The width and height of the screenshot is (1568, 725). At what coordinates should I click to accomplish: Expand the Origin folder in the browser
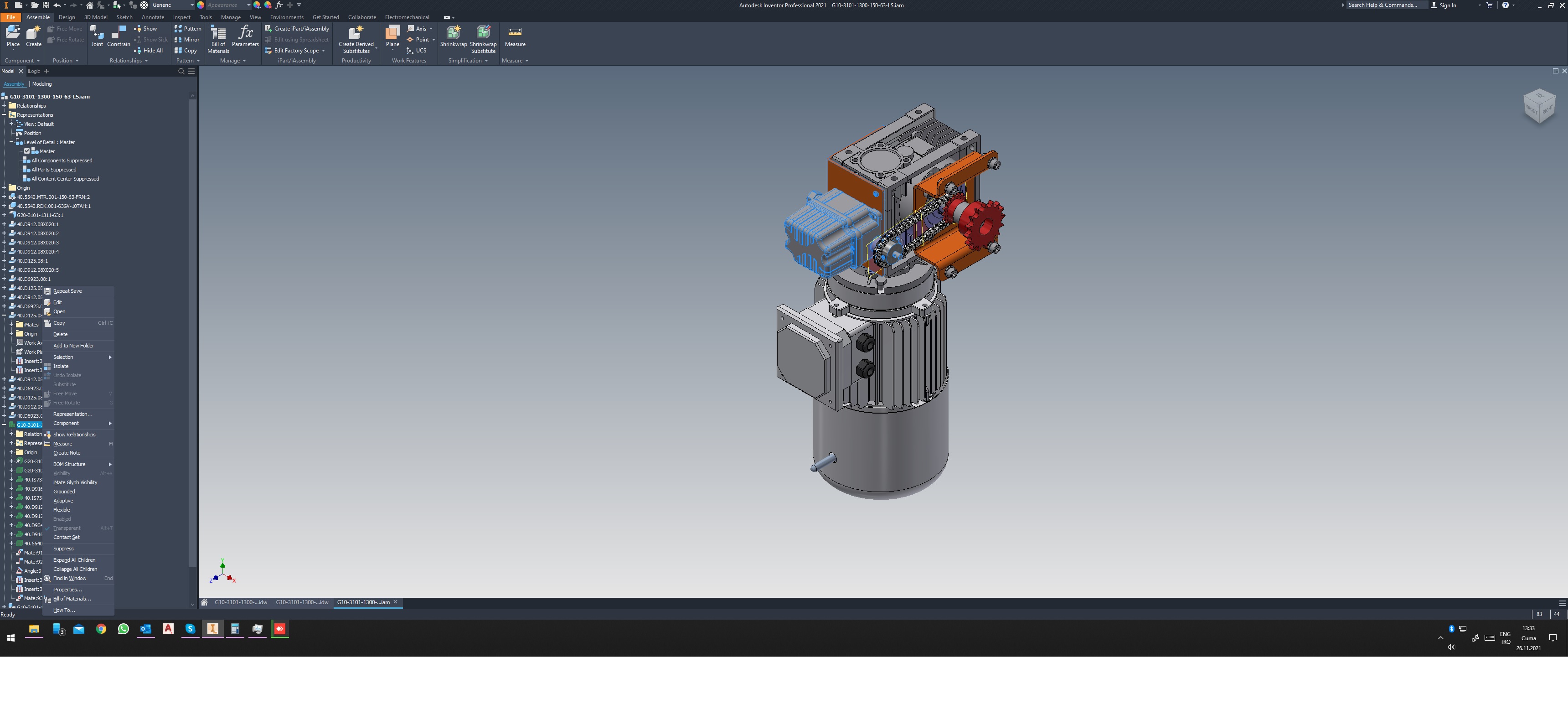click(x=5, y=187)
